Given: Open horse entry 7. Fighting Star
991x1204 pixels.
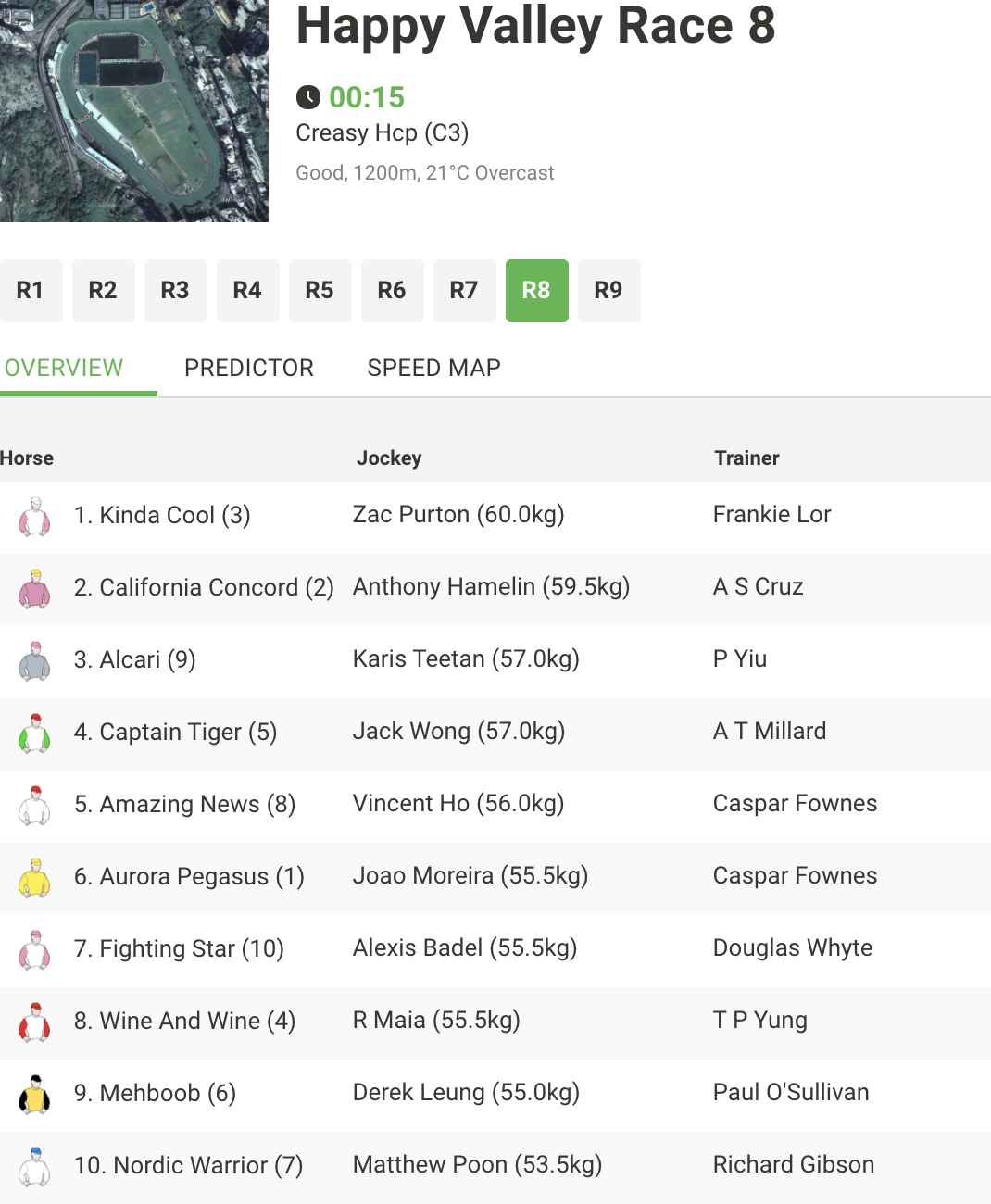Looking at the screenshot, I should click(x=179, y=949).
